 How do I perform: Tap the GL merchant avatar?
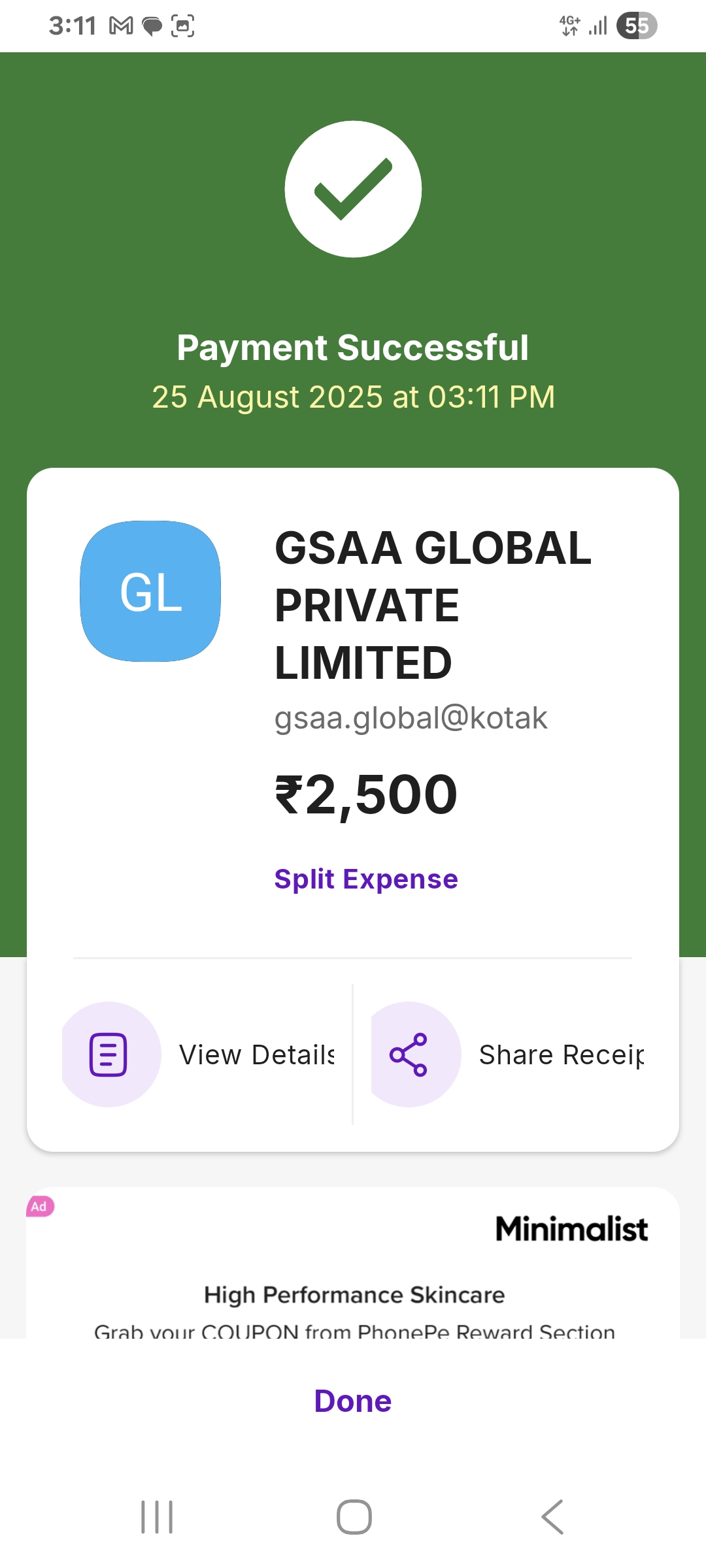[150, 591]
